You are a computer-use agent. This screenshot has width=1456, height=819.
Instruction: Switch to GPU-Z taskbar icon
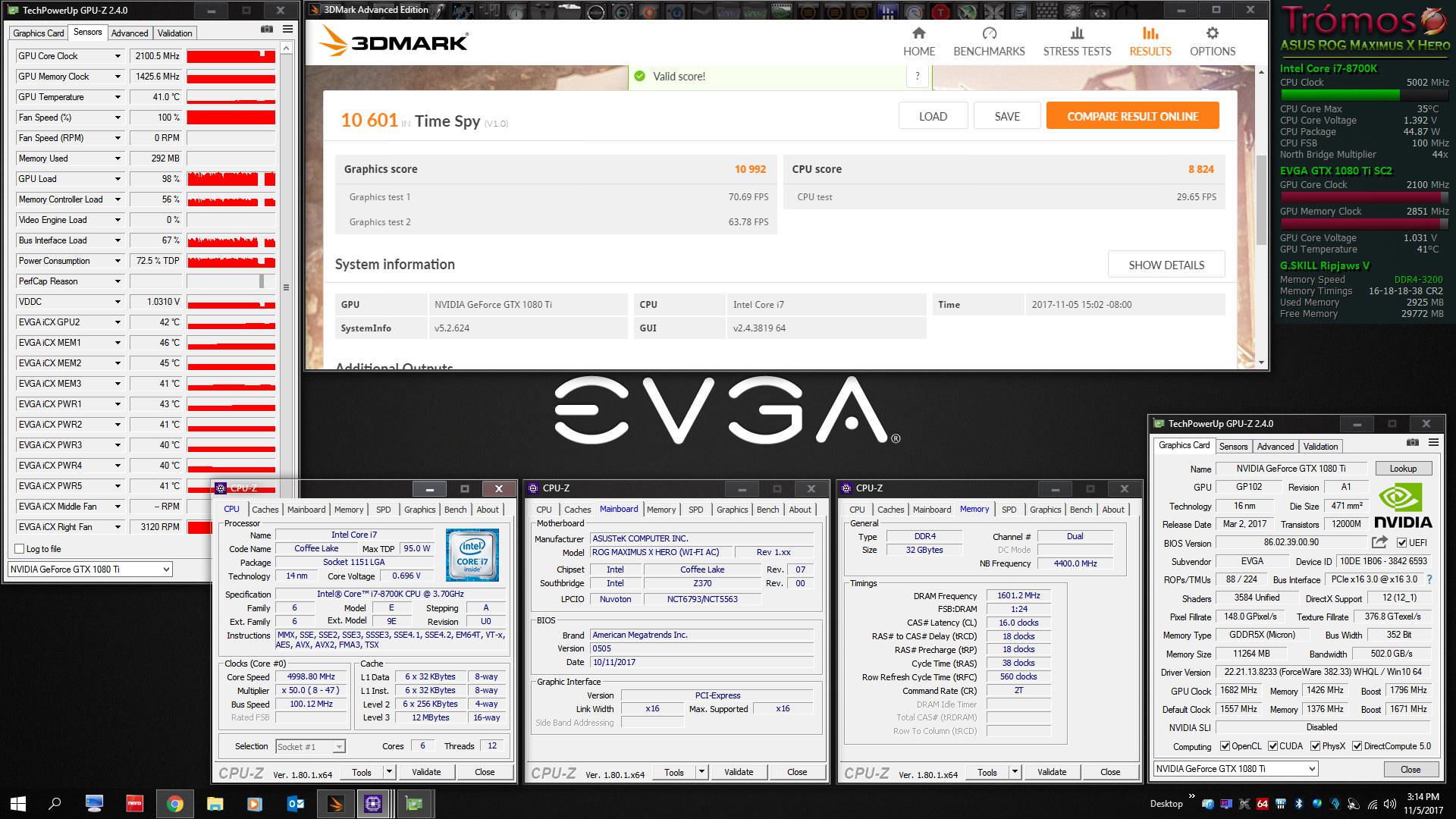414,804
